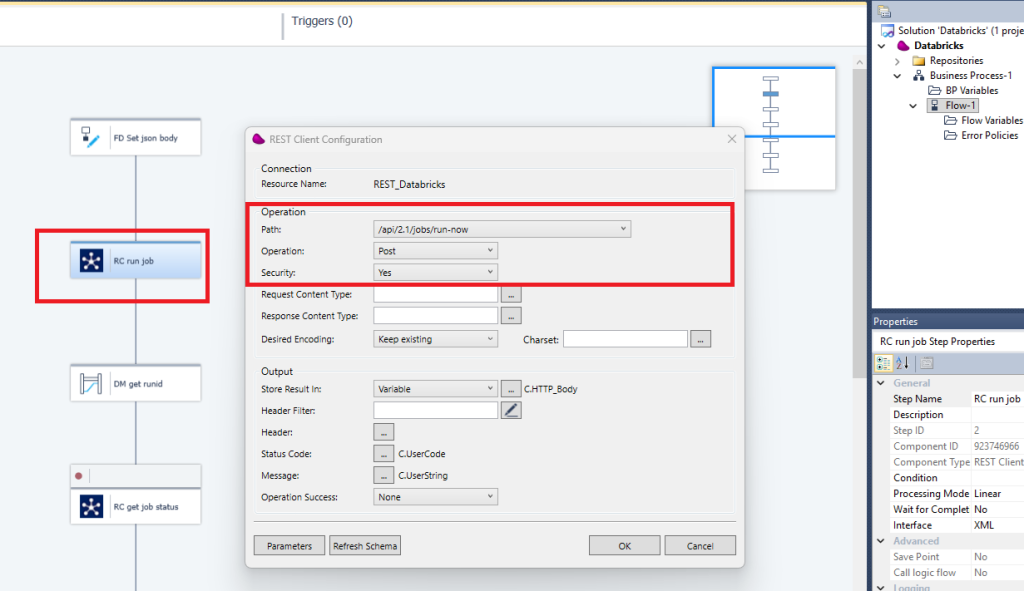Screen dimensions: 1024x591
Task: Open the Security dropdown set to Yes
Action: [490, 272]
